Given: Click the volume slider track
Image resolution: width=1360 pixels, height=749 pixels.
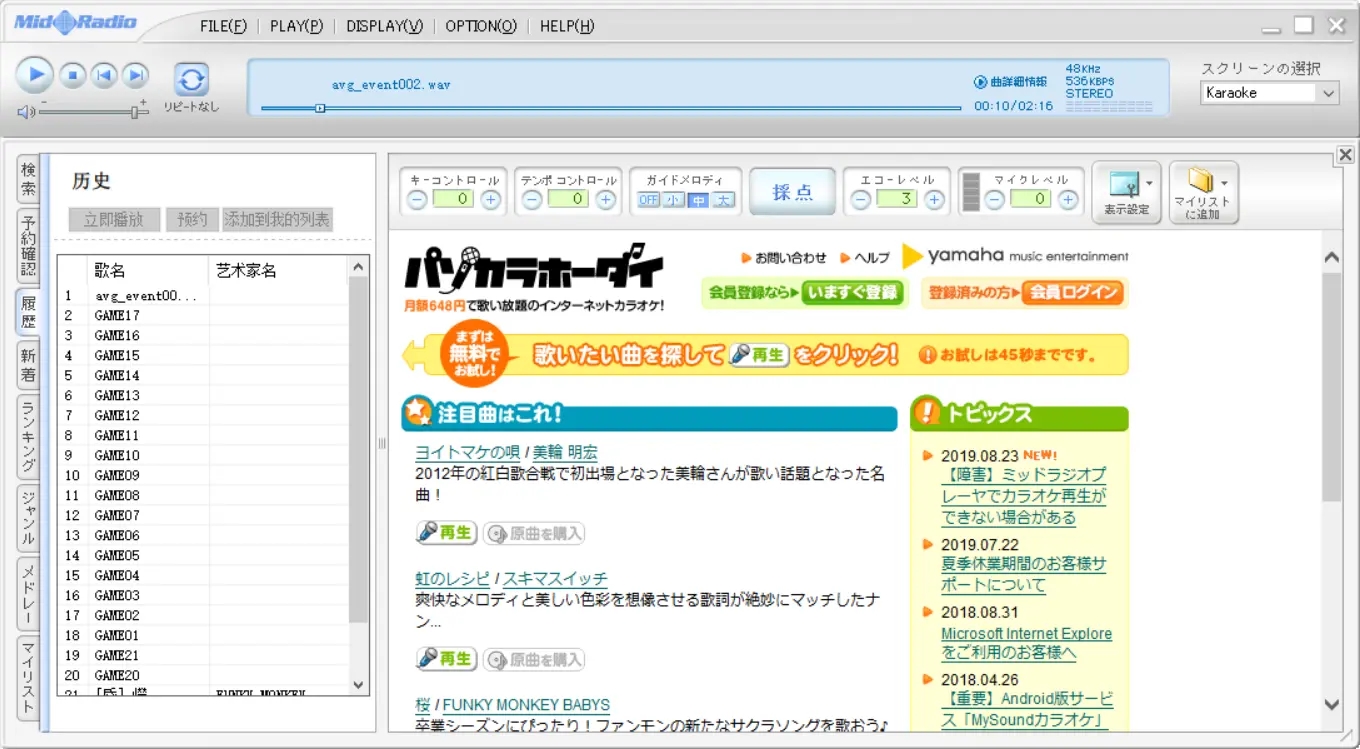Looking at the screenshot, I should [90, 112].
